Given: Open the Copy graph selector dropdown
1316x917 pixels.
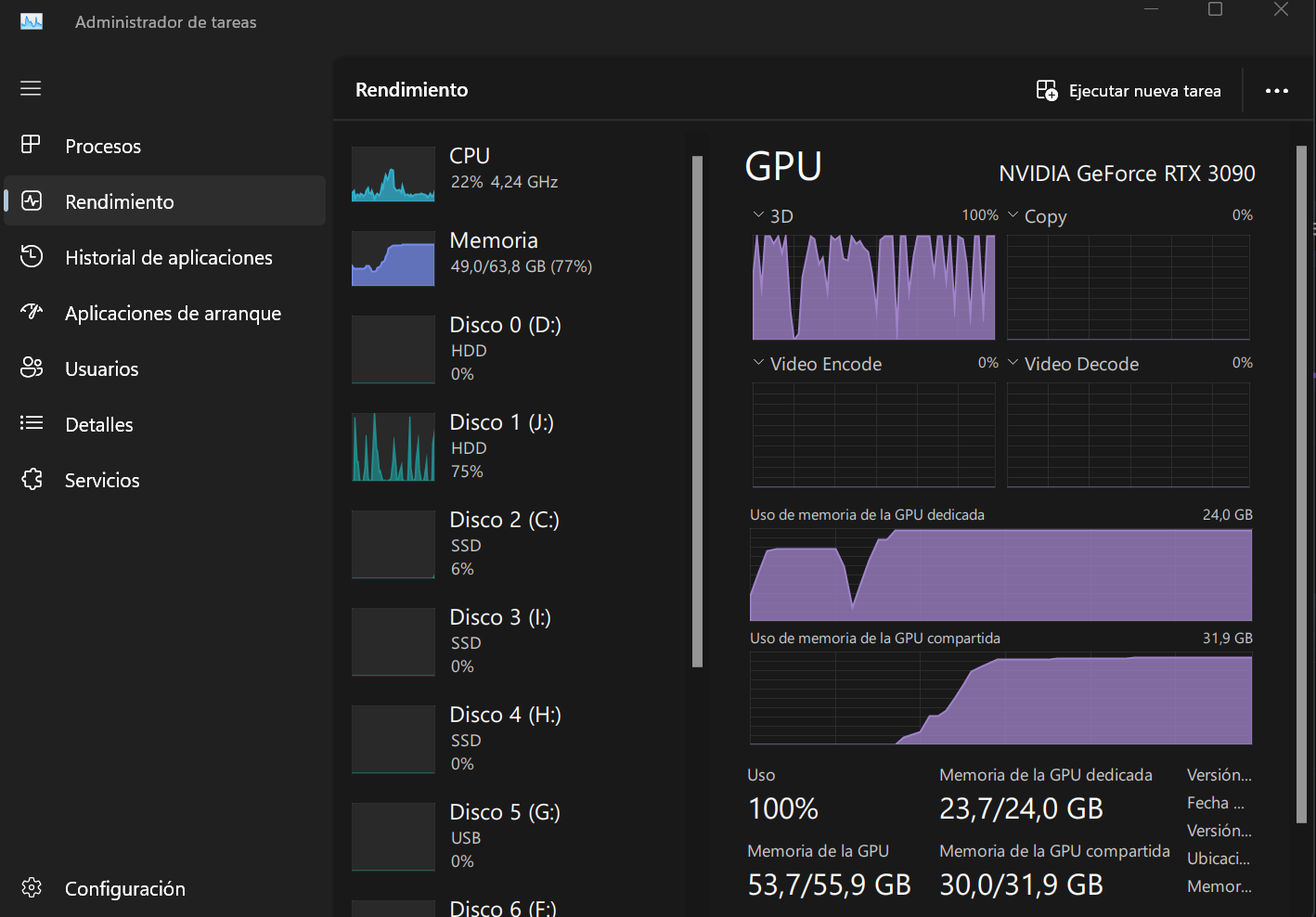Looking at the screenshot, I should point(1013,215).
